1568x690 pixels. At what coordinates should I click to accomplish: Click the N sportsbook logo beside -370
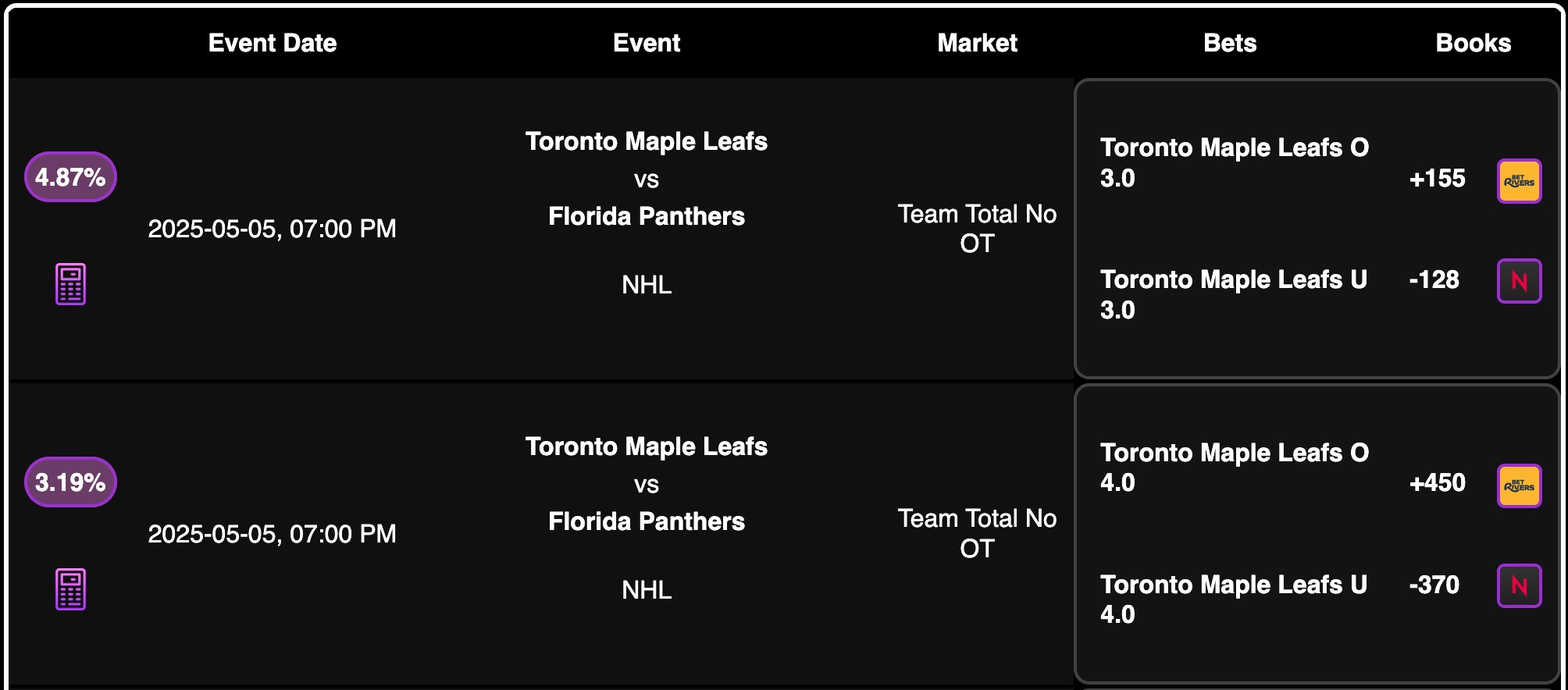coord(1519,585)
